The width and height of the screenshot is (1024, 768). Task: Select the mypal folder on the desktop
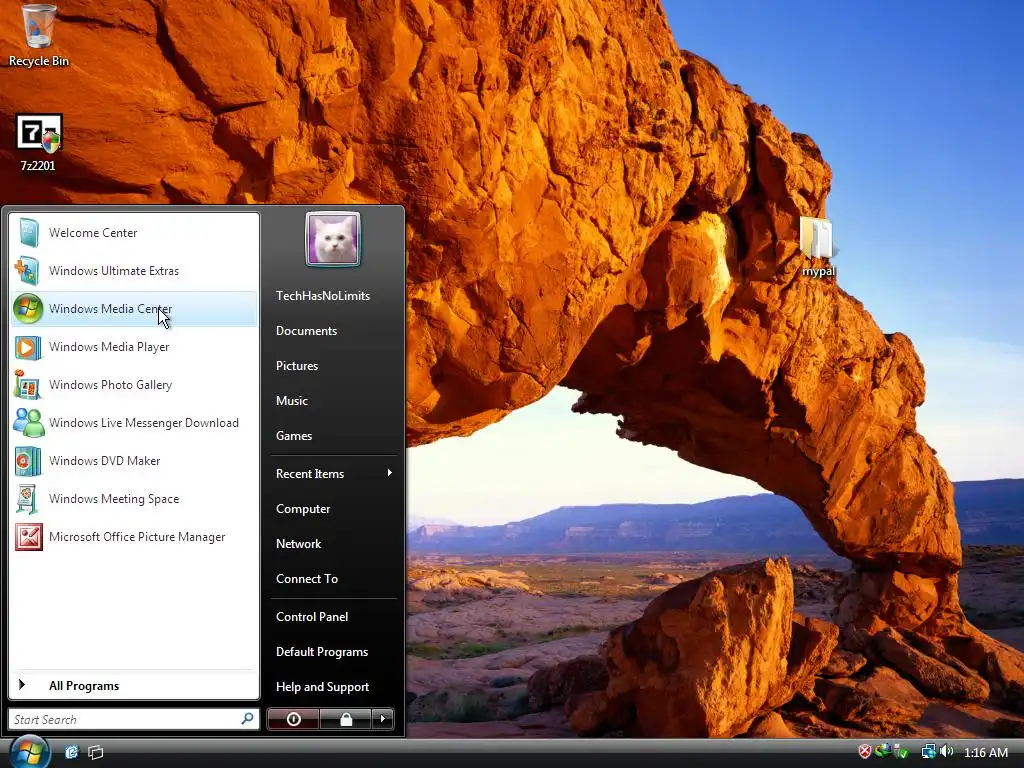(818, 246)
